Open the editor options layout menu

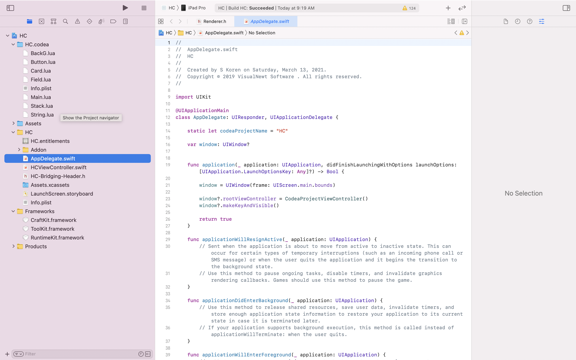tap(451, 21)
